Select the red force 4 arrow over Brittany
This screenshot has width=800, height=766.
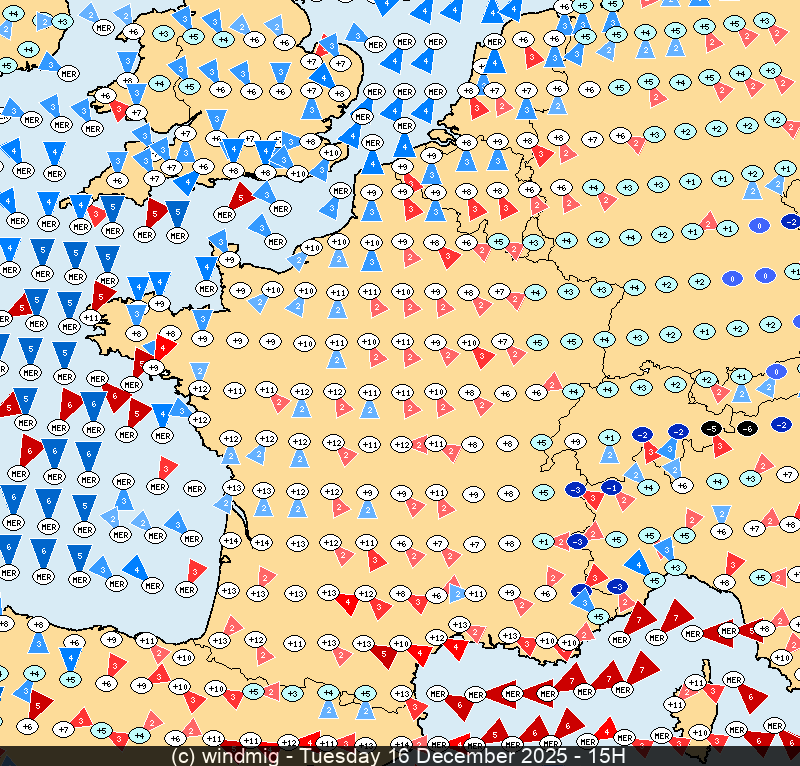pyautogui.click(x=164, y=348)
